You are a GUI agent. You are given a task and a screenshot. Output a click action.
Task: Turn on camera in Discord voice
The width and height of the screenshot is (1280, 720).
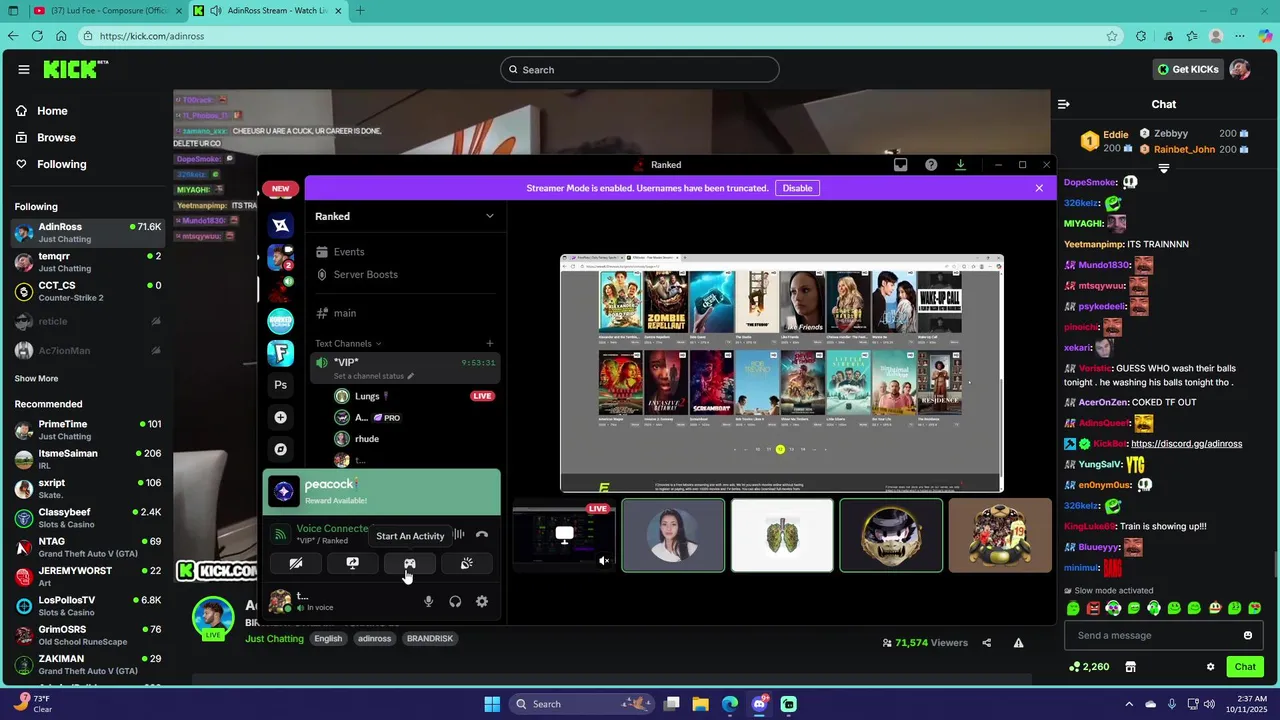pyautogui.click(x=295, y=564)
